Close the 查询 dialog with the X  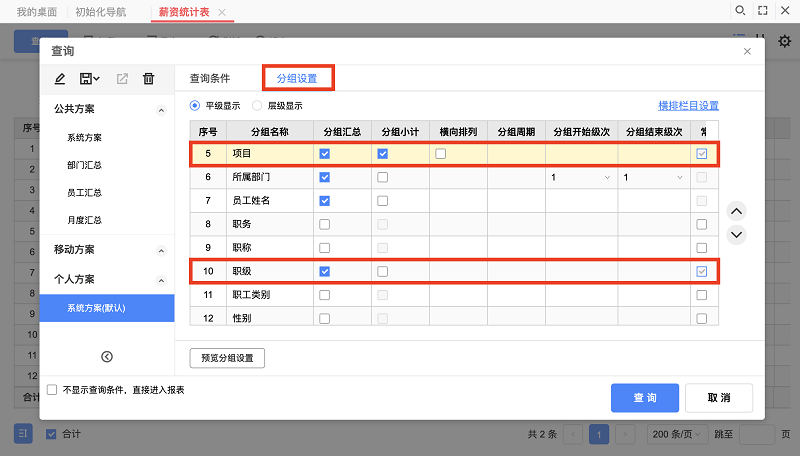[747, 51]
